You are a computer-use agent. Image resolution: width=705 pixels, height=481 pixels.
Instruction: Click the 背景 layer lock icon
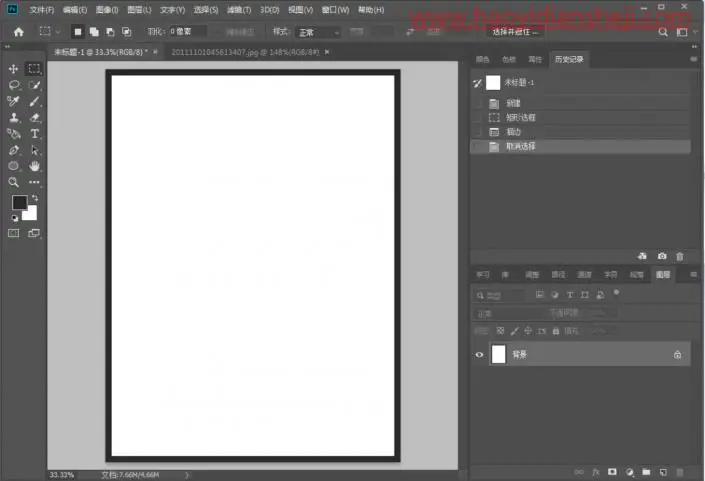678,355
